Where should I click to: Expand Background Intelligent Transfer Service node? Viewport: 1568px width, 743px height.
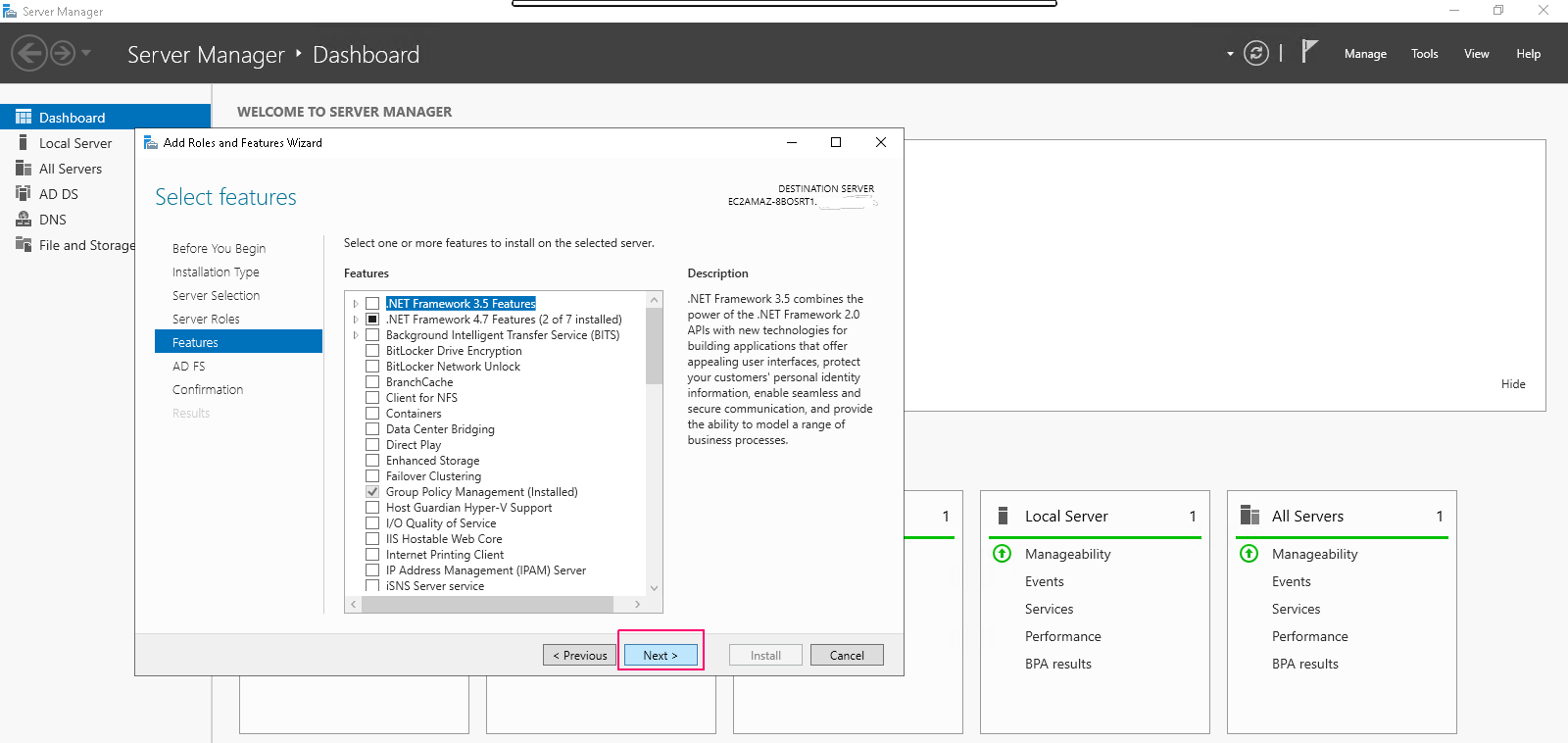356,335
